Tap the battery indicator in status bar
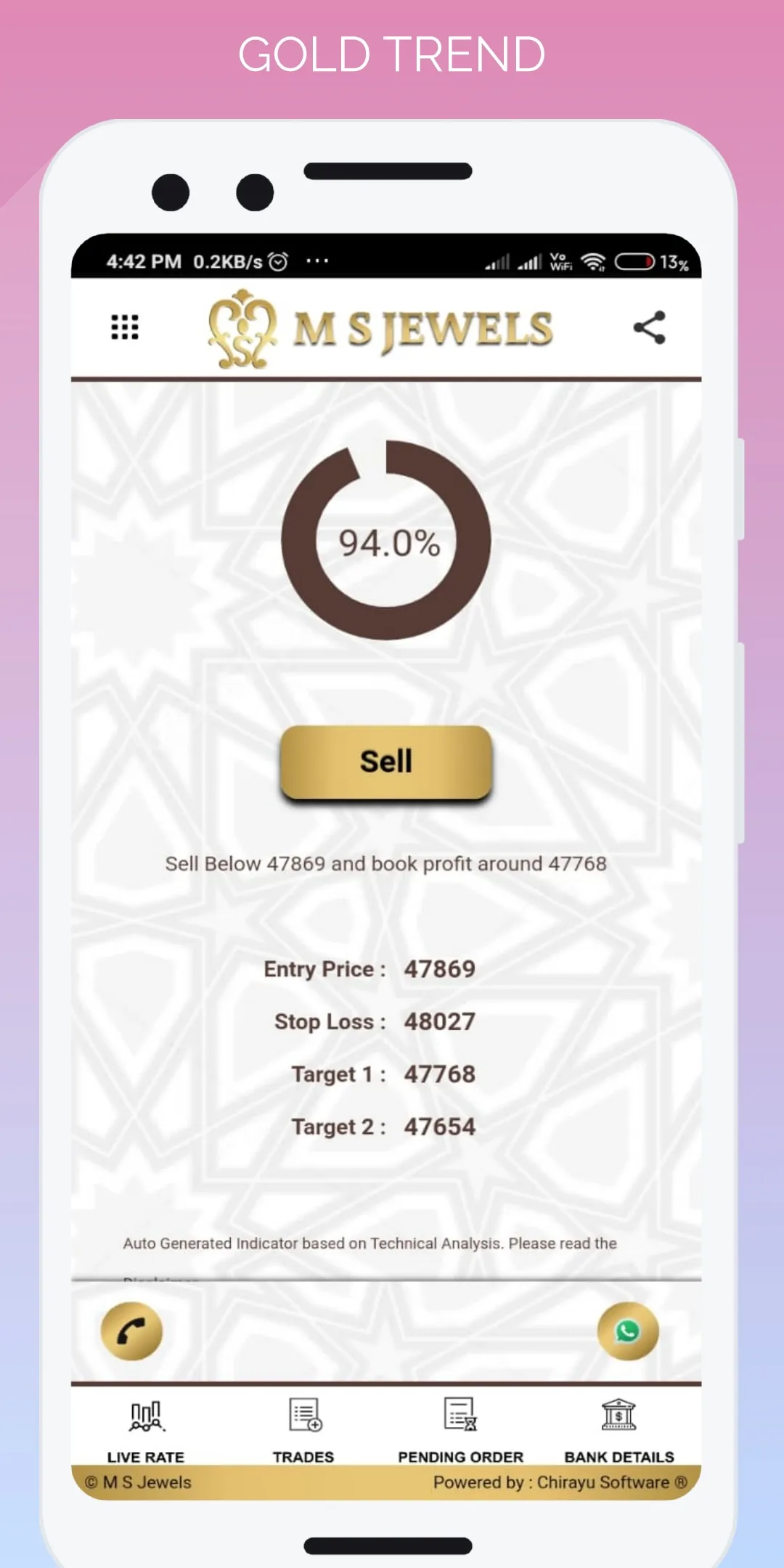This screenshot has height=1568, width=784. click(x=635, y=261)
